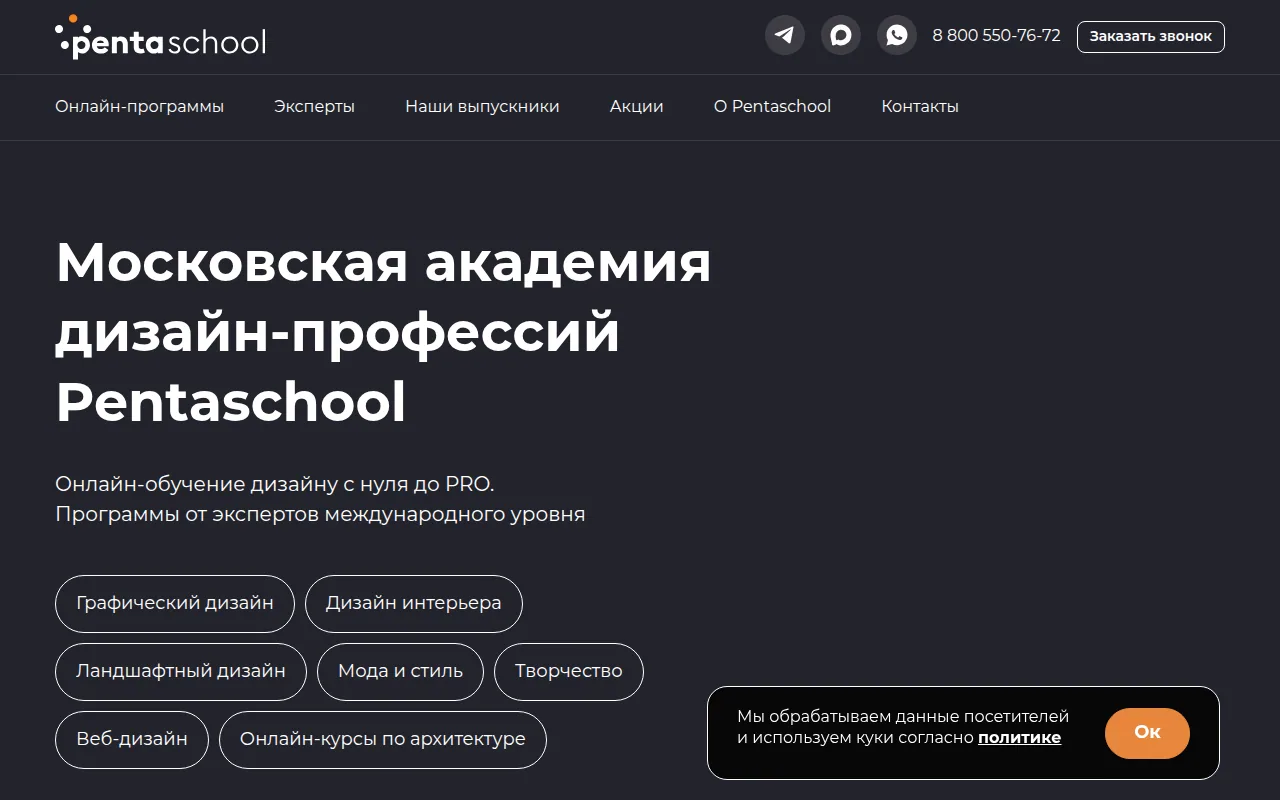Open the Онлайн-программы menu
The image size is (1280, 800).
tap(139, 106)
